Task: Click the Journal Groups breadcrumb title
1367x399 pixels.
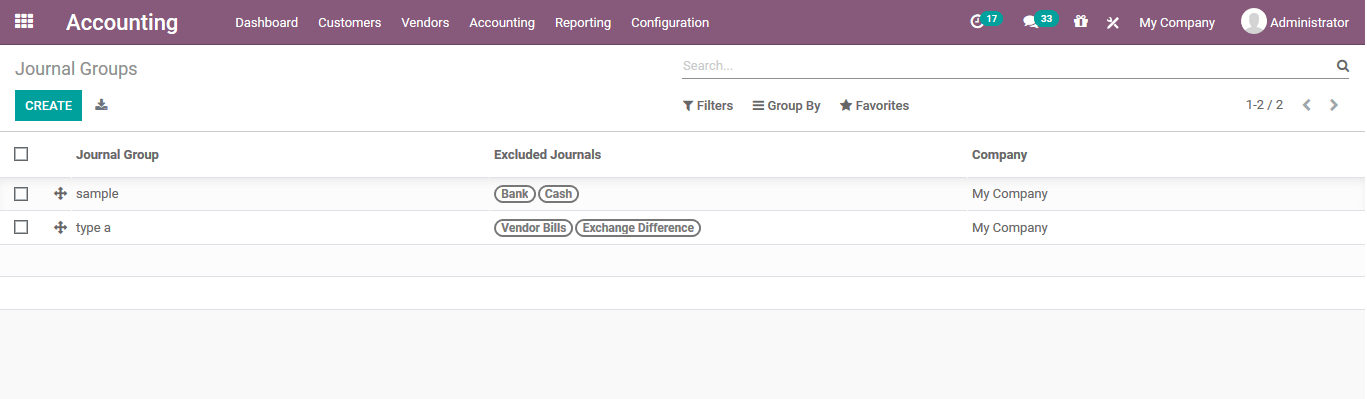Action: click(76, 69)
